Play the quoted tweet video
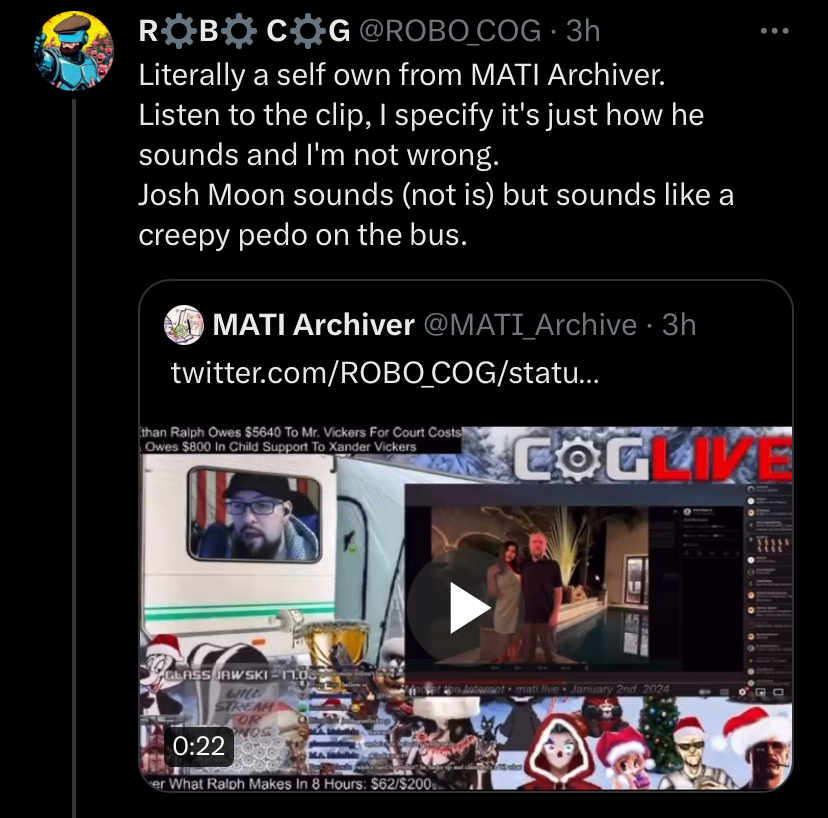The image size is (828, 818). 464,608
